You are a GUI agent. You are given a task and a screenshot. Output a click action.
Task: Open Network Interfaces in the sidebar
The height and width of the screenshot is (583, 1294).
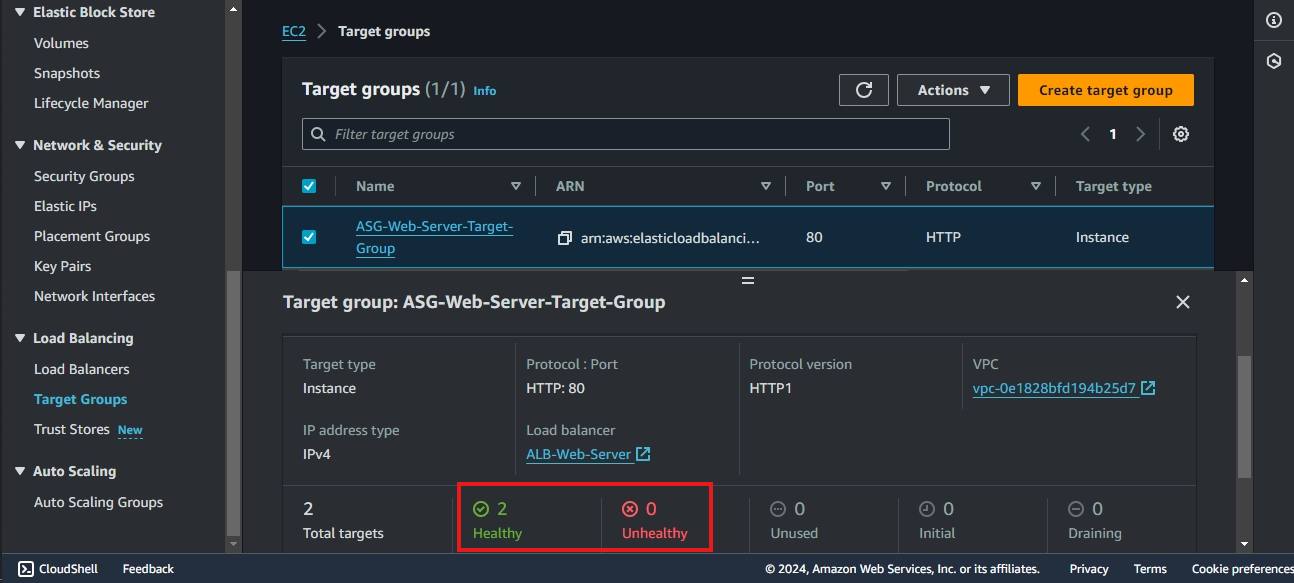94,296
